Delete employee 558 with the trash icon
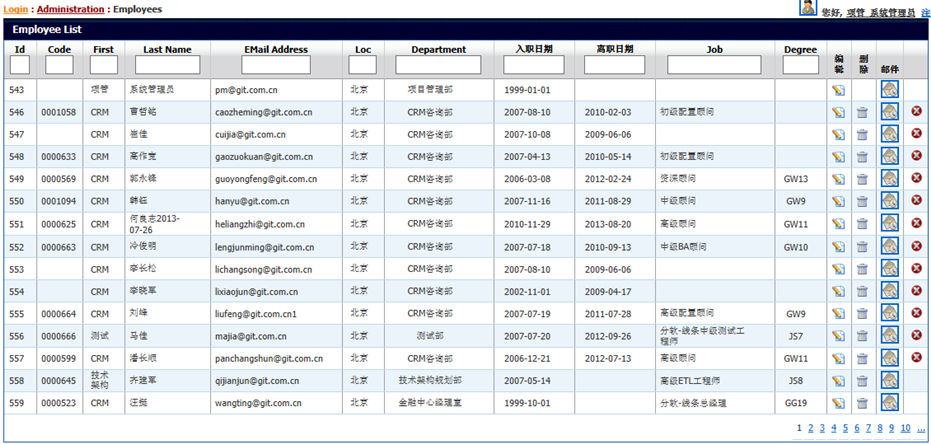Image resolution: width=931 pixels, height=444 pixels. (x=862, y=381)
